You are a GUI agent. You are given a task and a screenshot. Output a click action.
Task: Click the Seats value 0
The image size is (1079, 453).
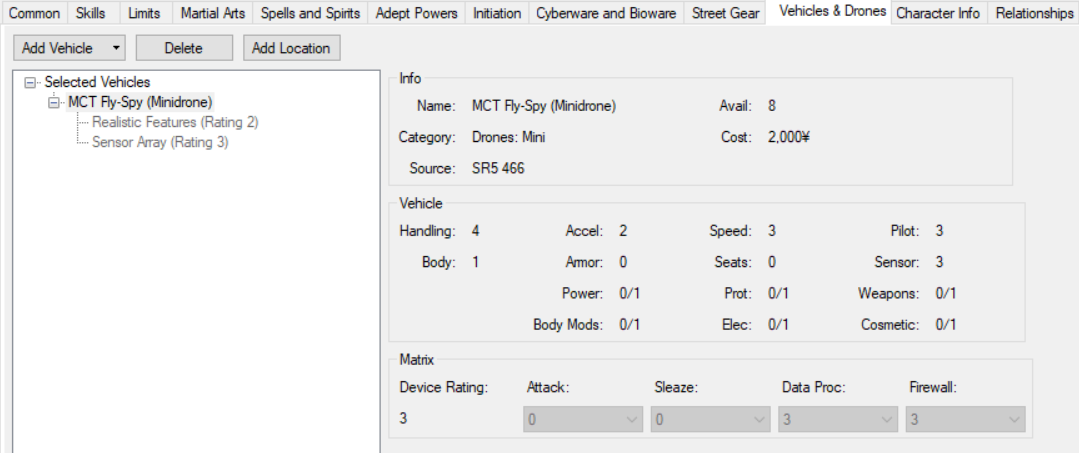[x=772, y=262]
